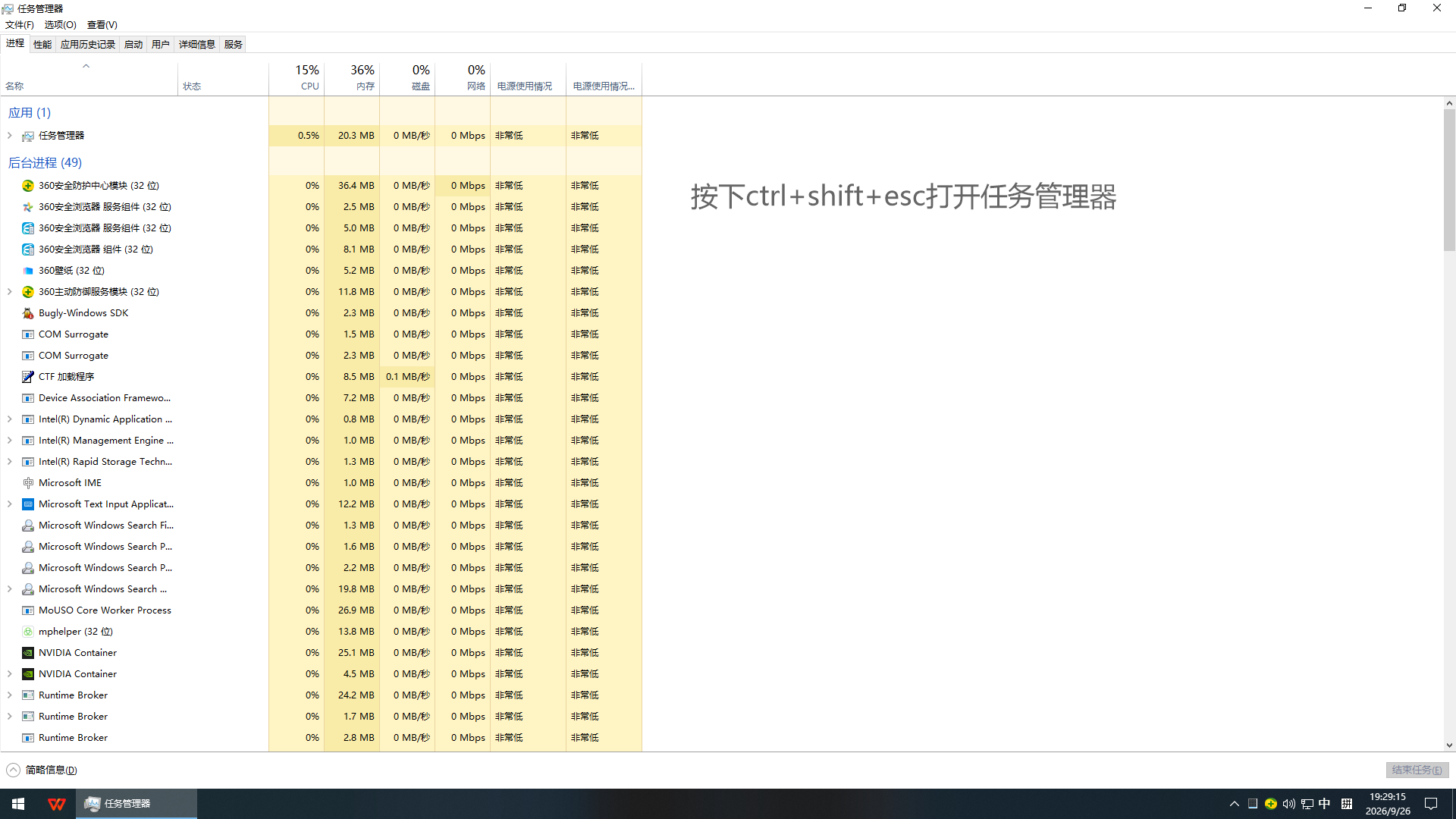This screenshot has height=819, width=1456.
Task: Click the Microsoft Text Input Application icon
Action: [x=28, y=504]
